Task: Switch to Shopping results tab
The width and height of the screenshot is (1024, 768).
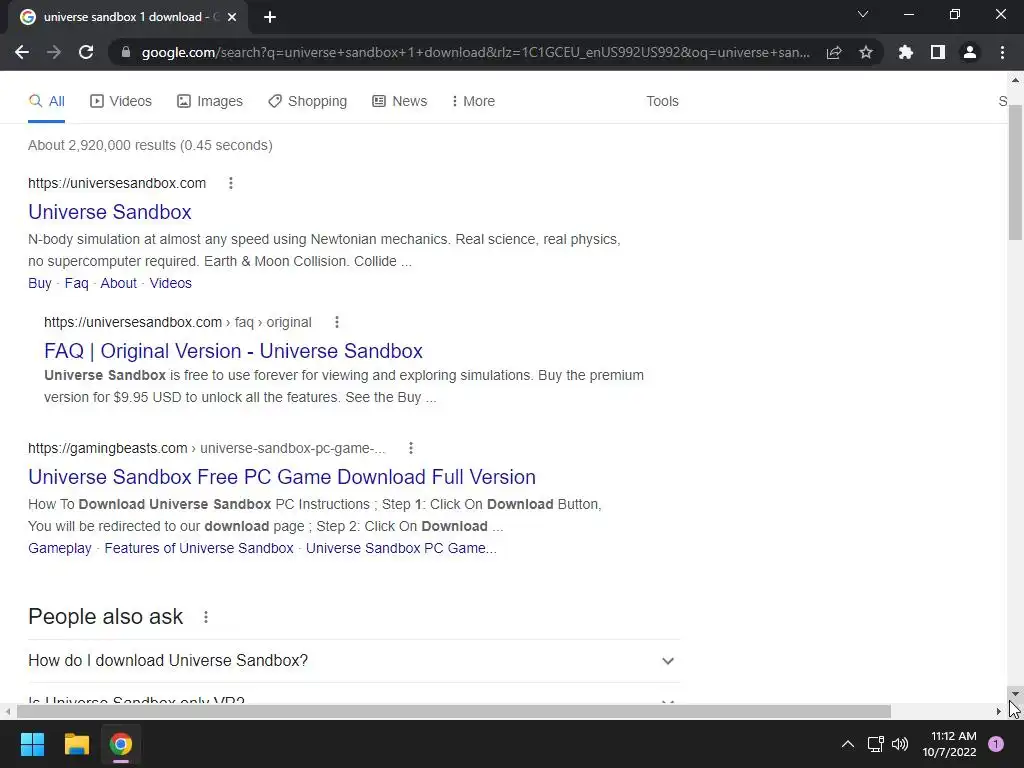Action: point(308,101)
